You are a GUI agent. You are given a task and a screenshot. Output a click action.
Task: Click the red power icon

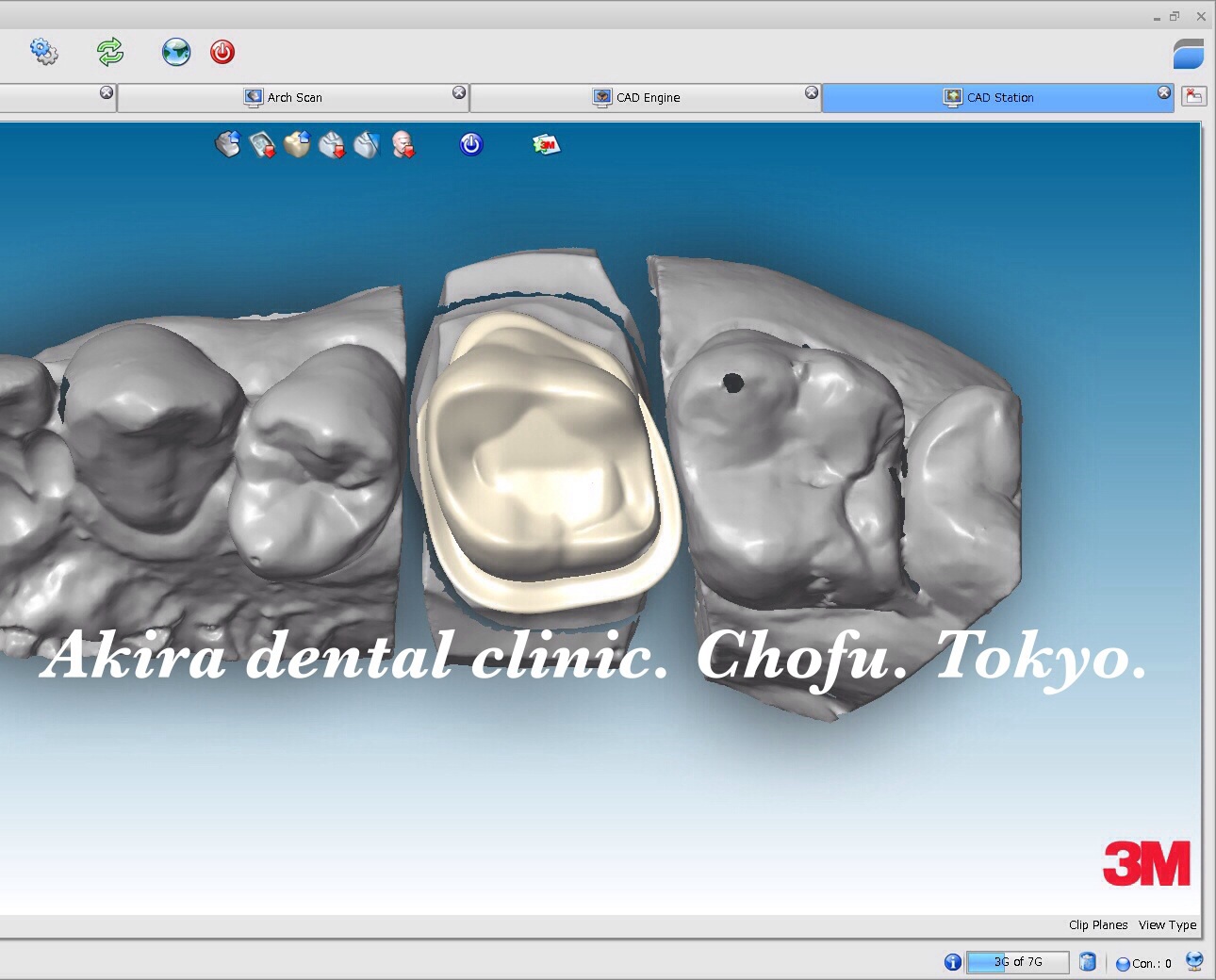coord(222,52)
